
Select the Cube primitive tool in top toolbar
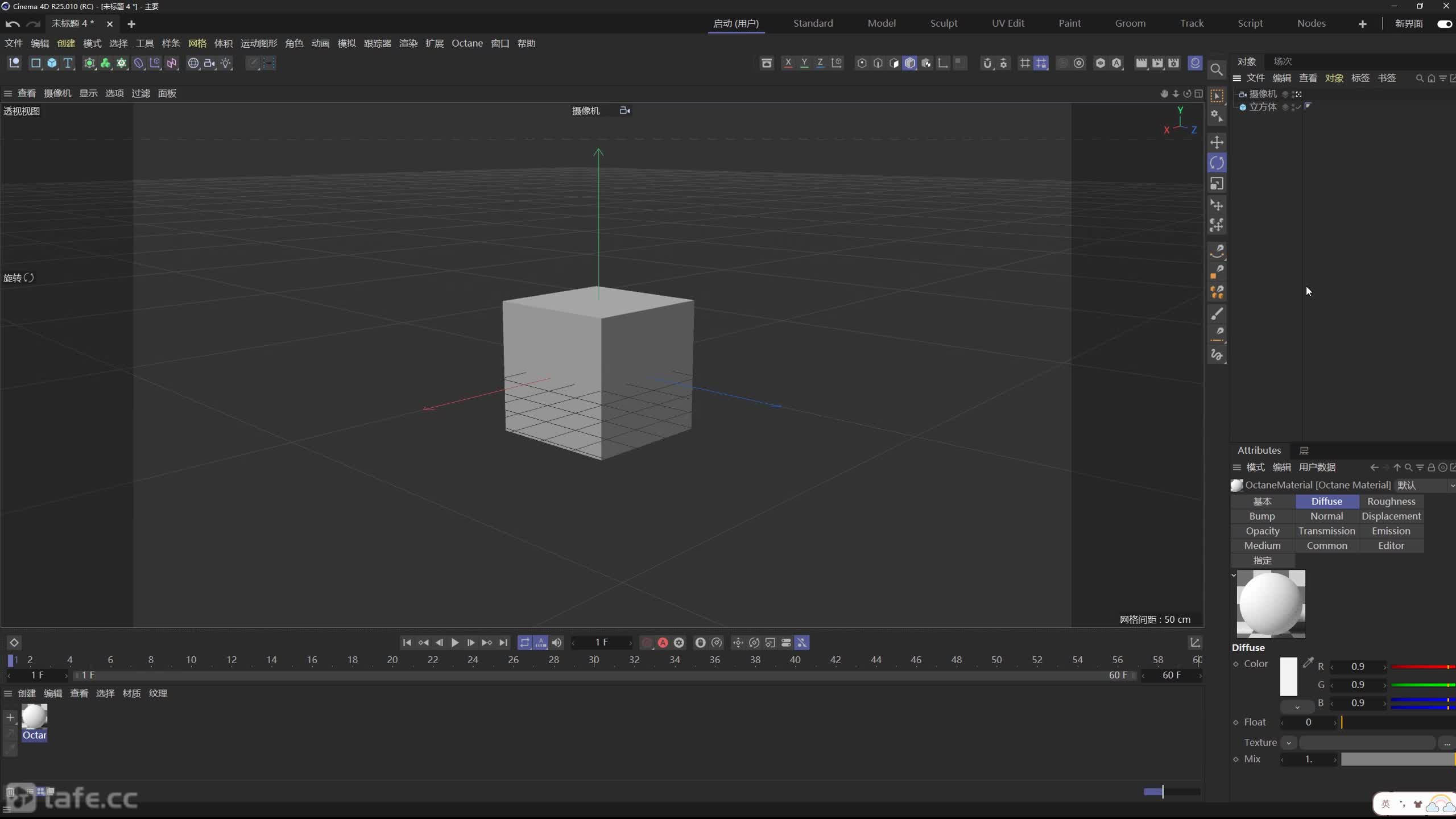52,63
